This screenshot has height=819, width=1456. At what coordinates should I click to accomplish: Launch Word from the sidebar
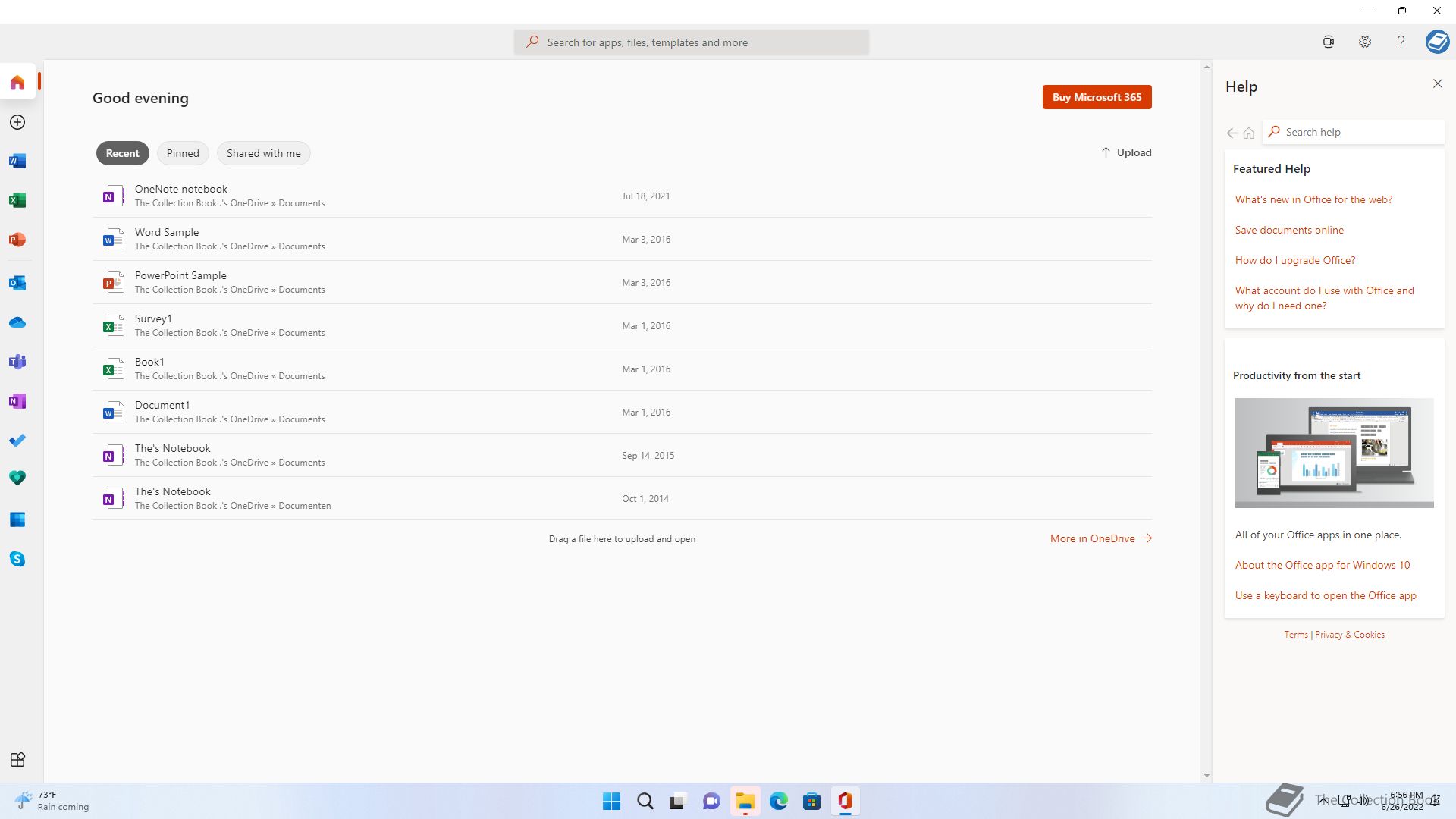point(17,161)
